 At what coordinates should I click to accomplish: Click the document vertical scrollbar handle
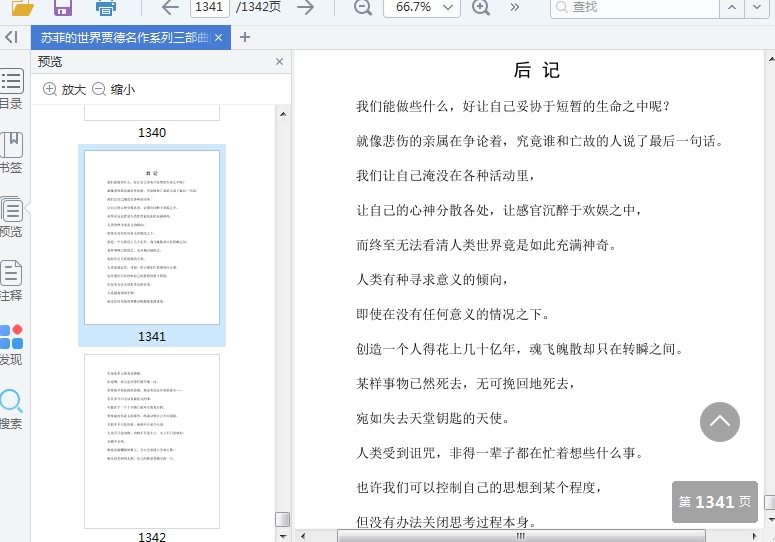(770, 502)
